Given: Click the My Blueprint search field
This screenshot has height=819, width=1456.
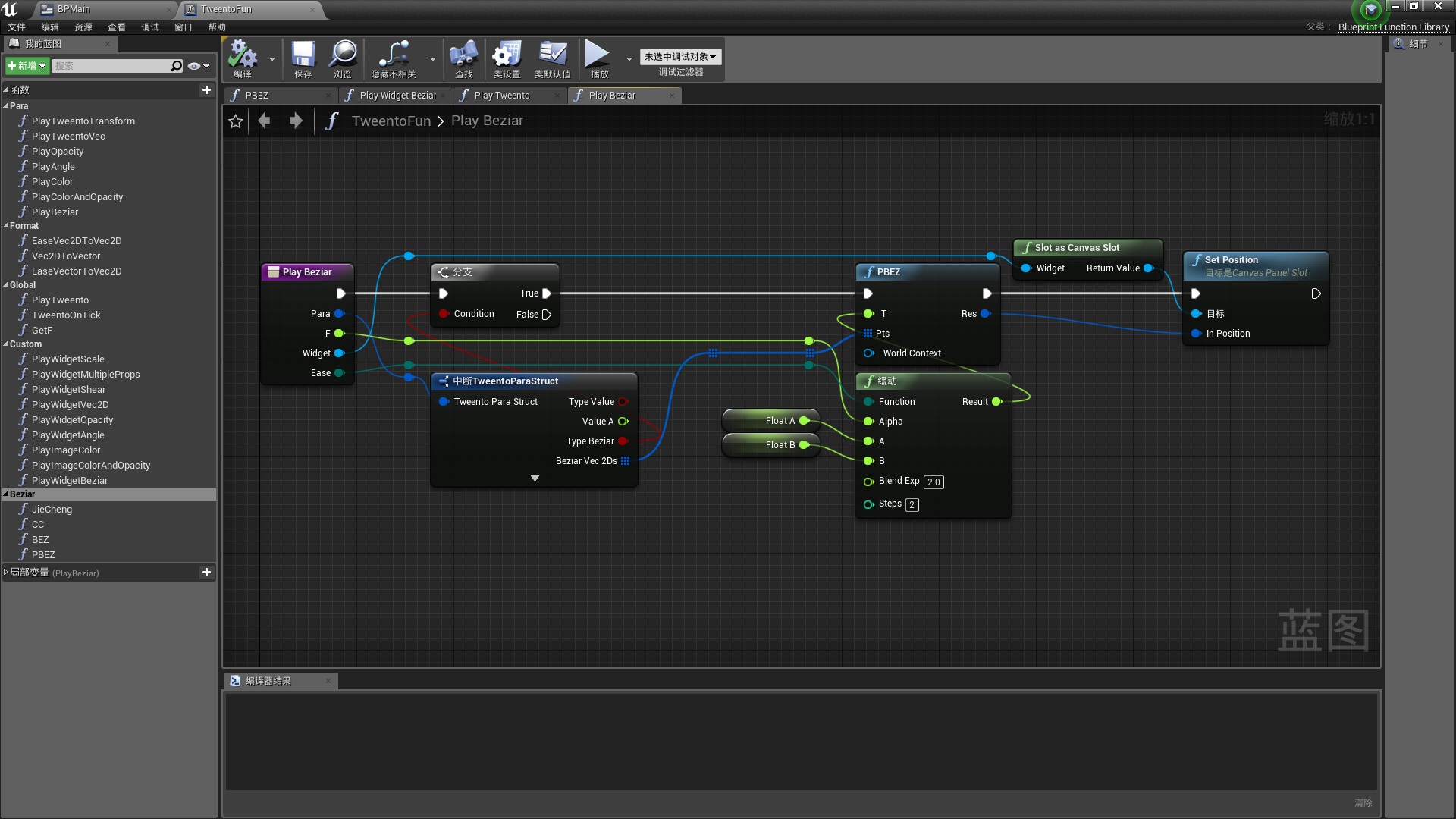Looking at the screenshot, I should [x=111, y=66].
